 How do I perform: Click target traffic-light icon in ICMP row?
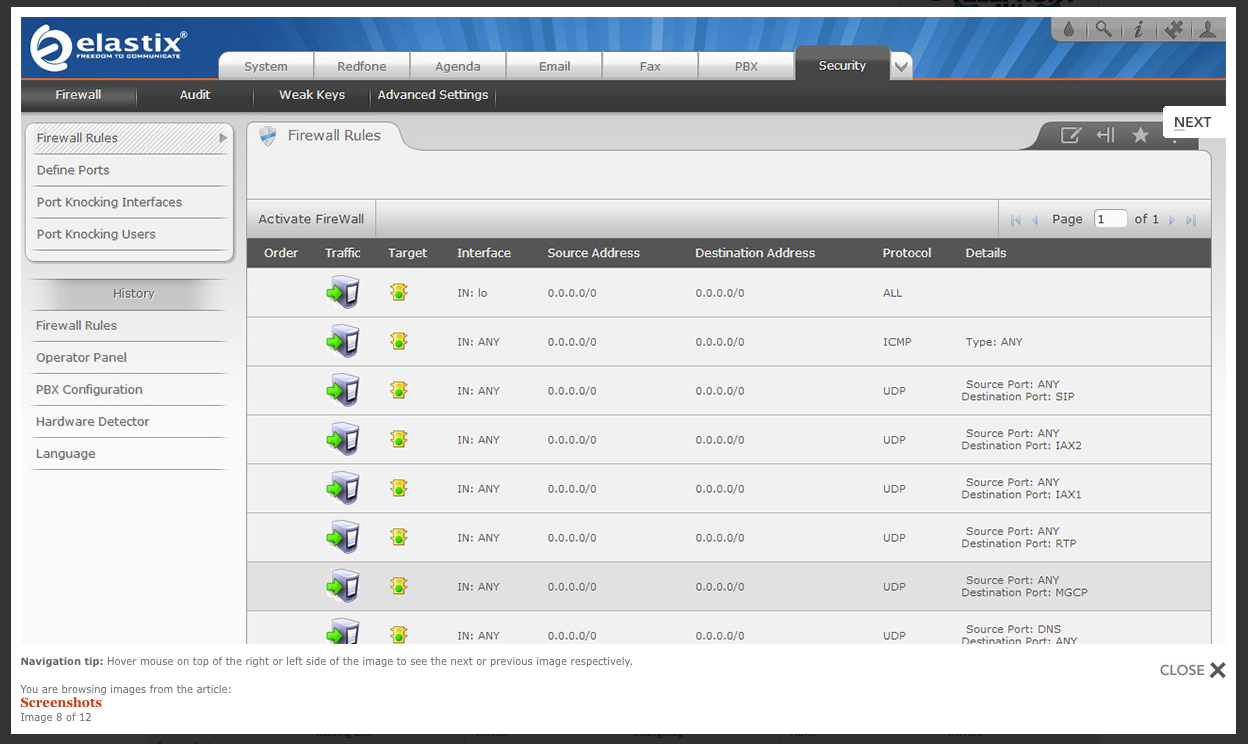pos(399,341)
